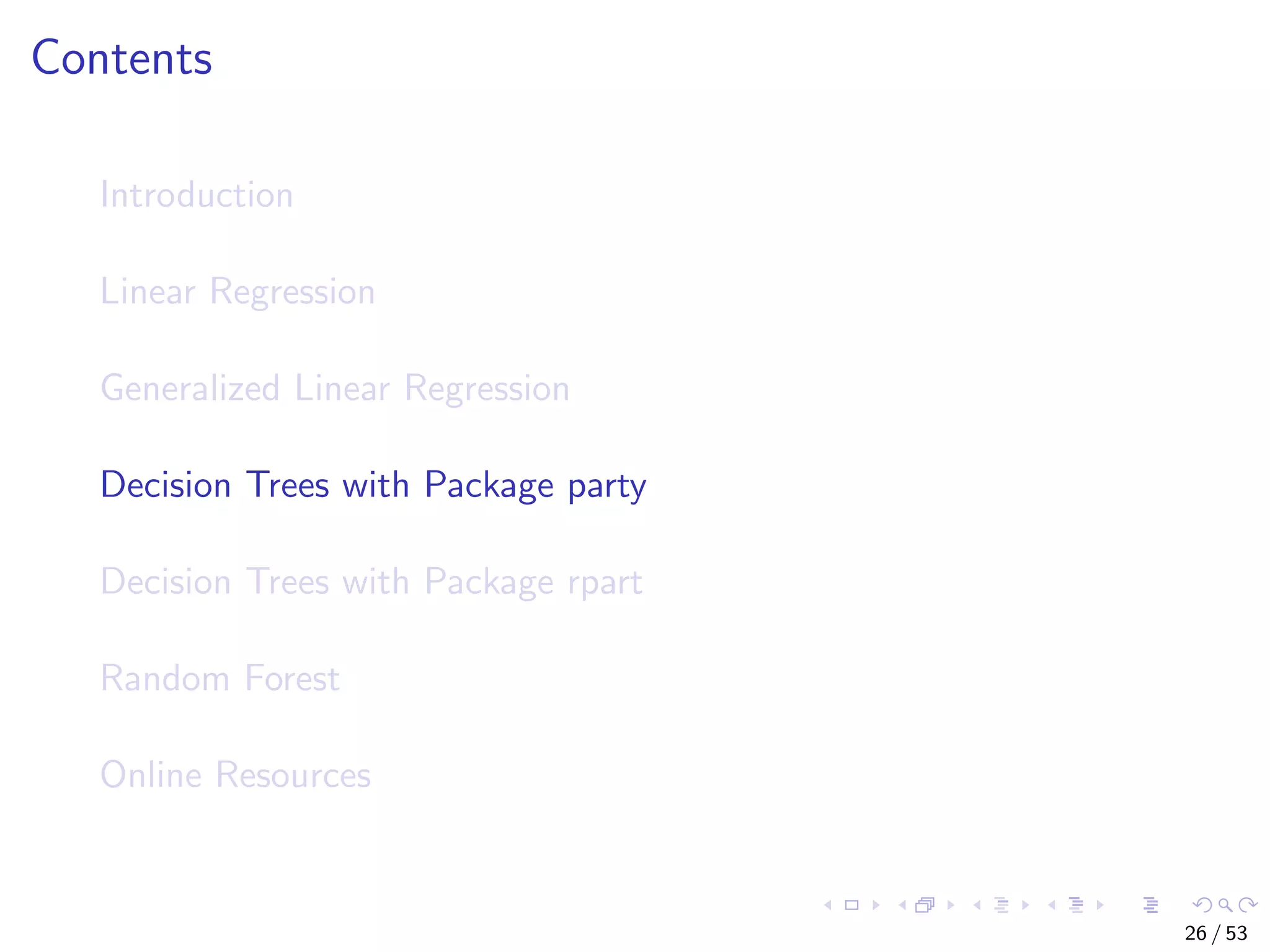Viewport: 1270px width, 952px height.
Task: Open the Linear Regression section link
Action: pyautogui.click(x=238, y=292)
